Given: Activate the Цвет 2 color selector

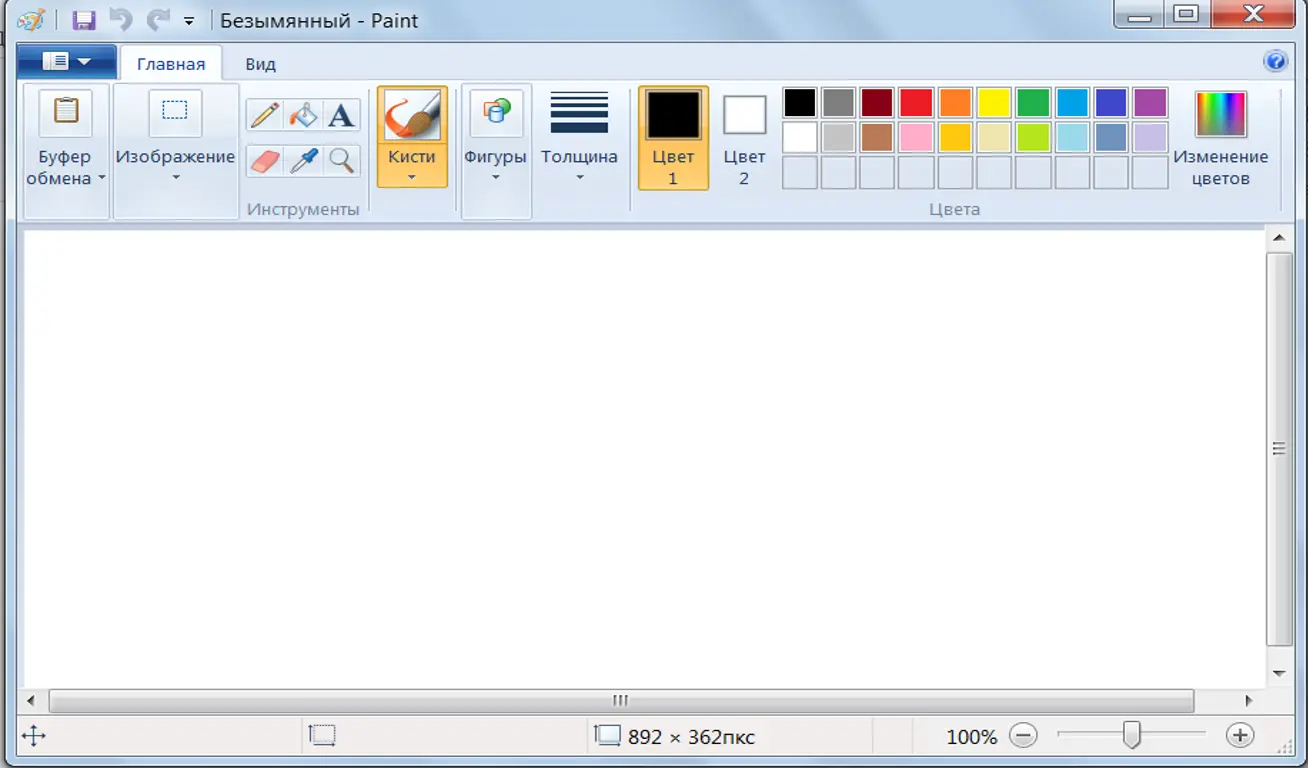Looking at the screenshot, I should [744, 138].
